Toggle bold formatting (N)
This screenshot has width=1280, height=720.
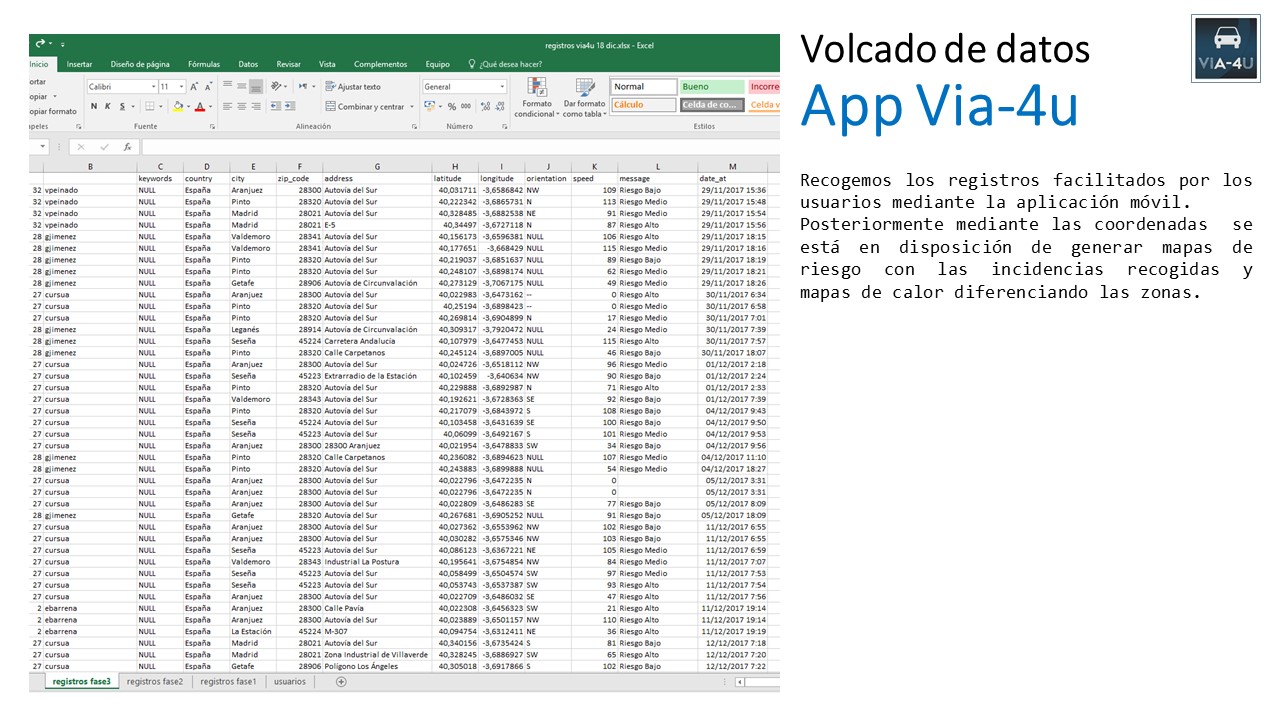(x=94, y=107)
